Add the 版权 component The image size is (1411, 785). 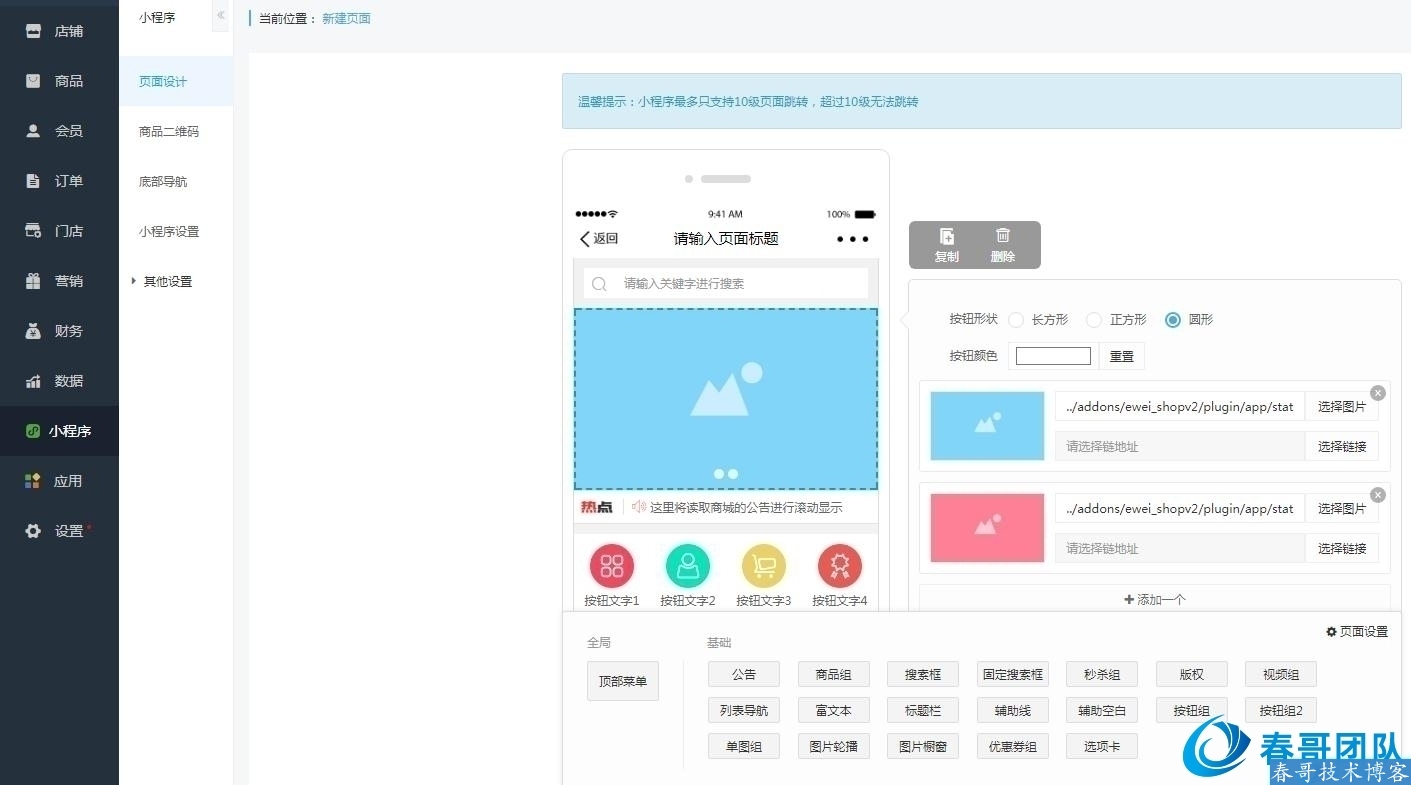click(1192, 674)
